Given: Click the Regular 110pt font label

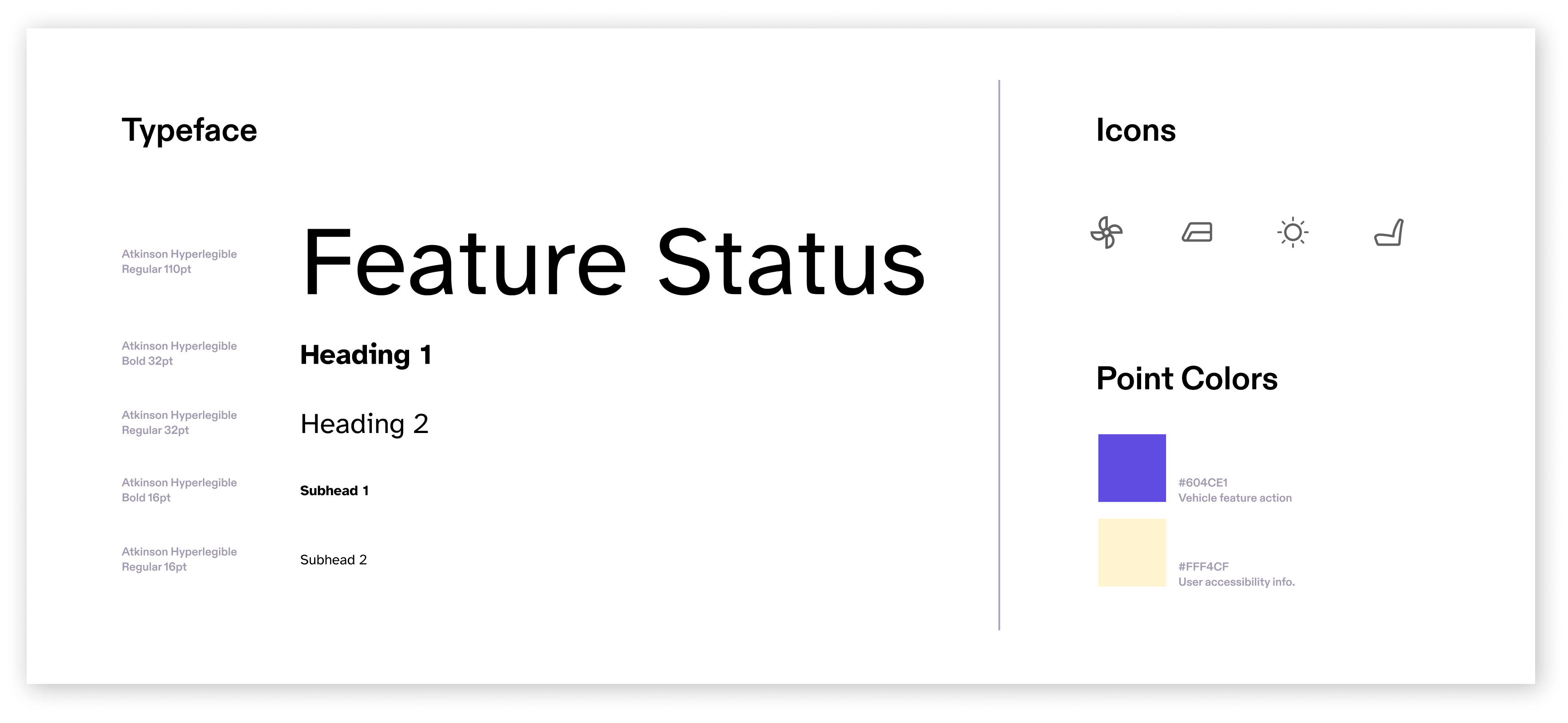Looking at the screenshot, I should (x=156, y=269).
